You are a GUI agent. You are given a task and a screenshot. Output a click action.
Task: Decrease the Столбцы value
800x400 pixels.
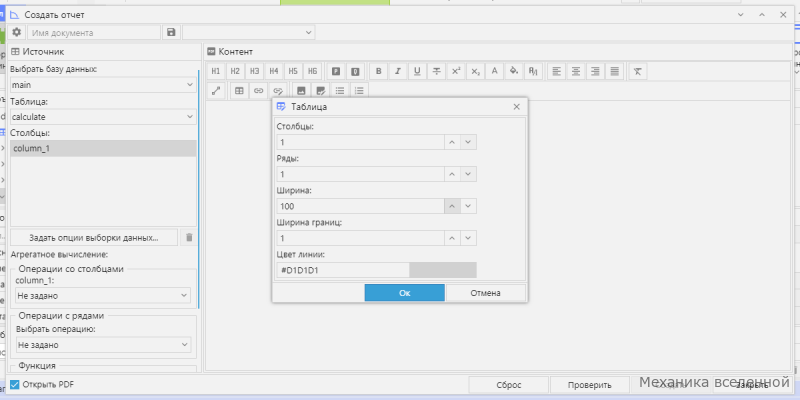pos(468,142)
